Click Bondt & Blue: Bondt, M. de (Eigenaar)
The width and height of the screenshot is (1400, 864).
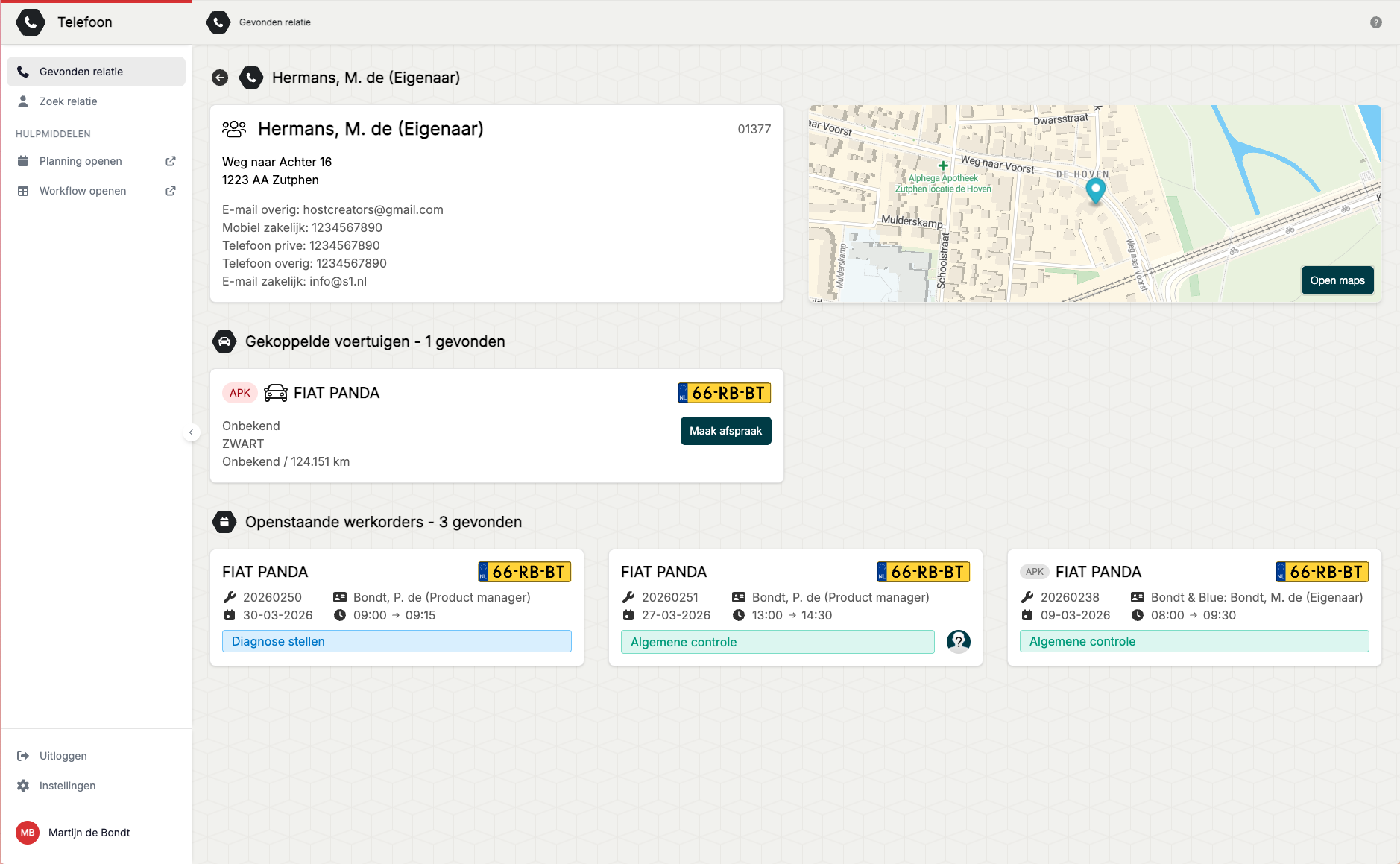pos(1257,597)
